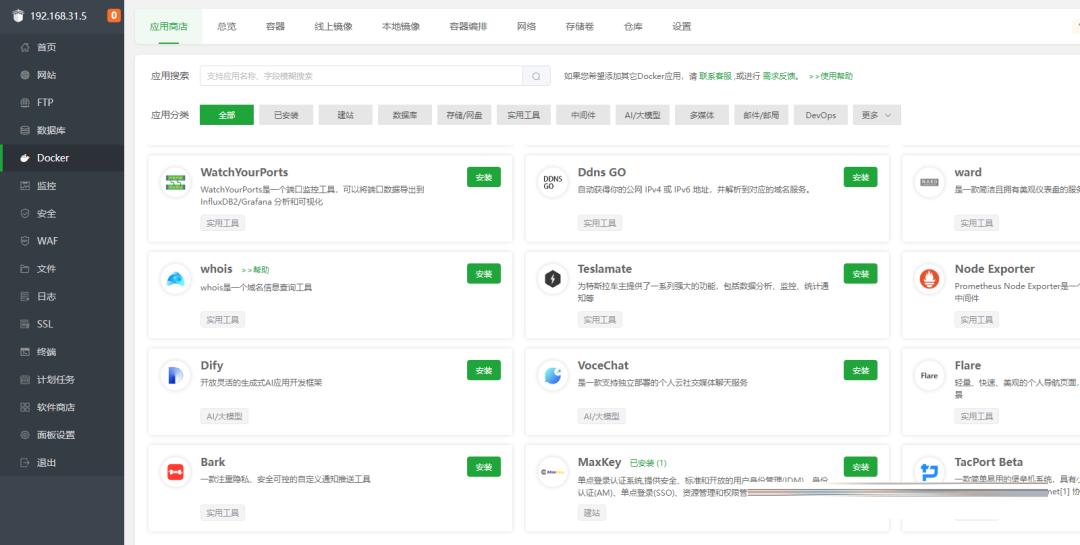The image size is (1080, 545).
Task: Expand the 更多 categories dropdown
Action: click(876, 115)
